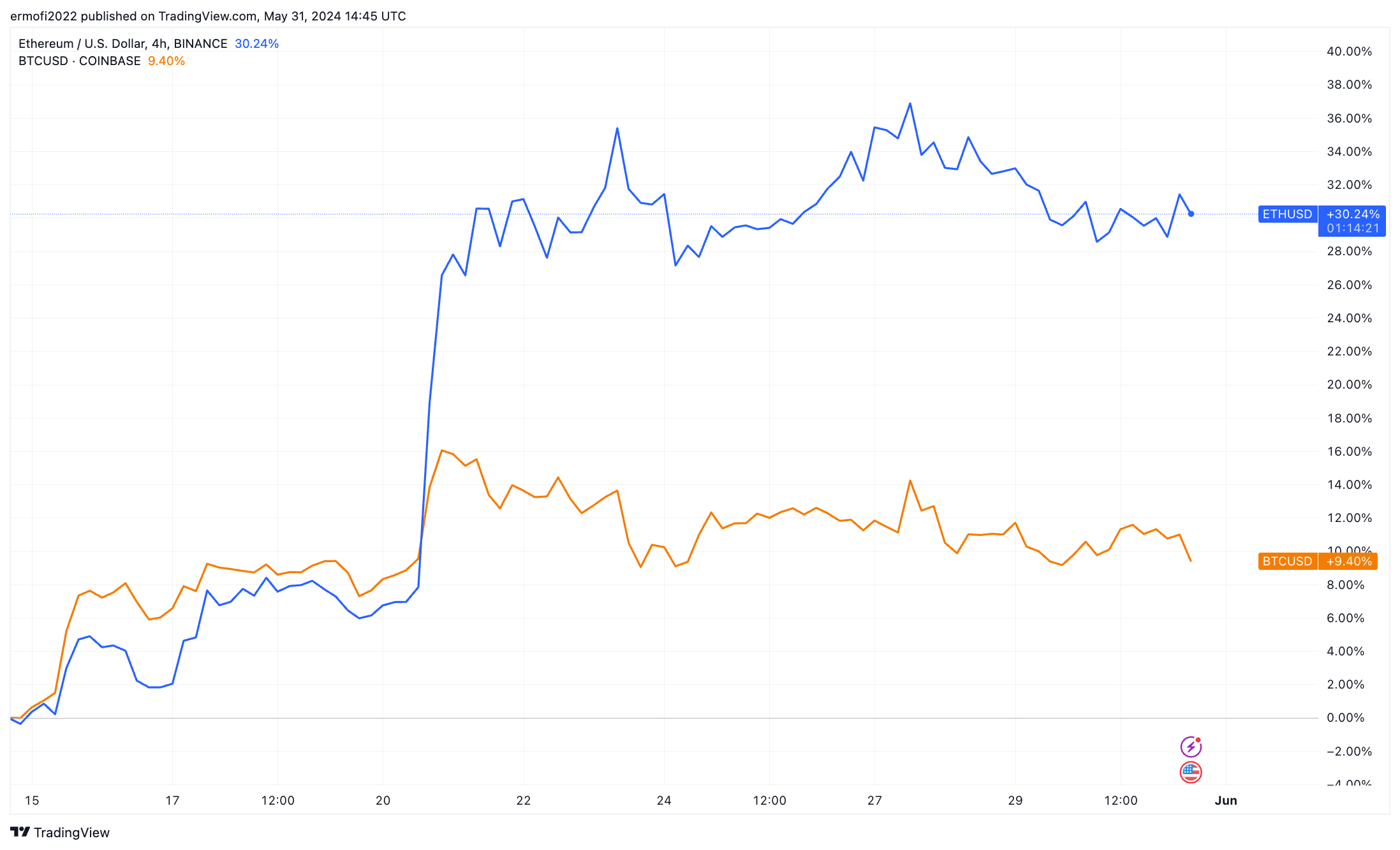
Task: Click the blue dot ending the Ethereum line
Action: click(x=1191, y=214)
